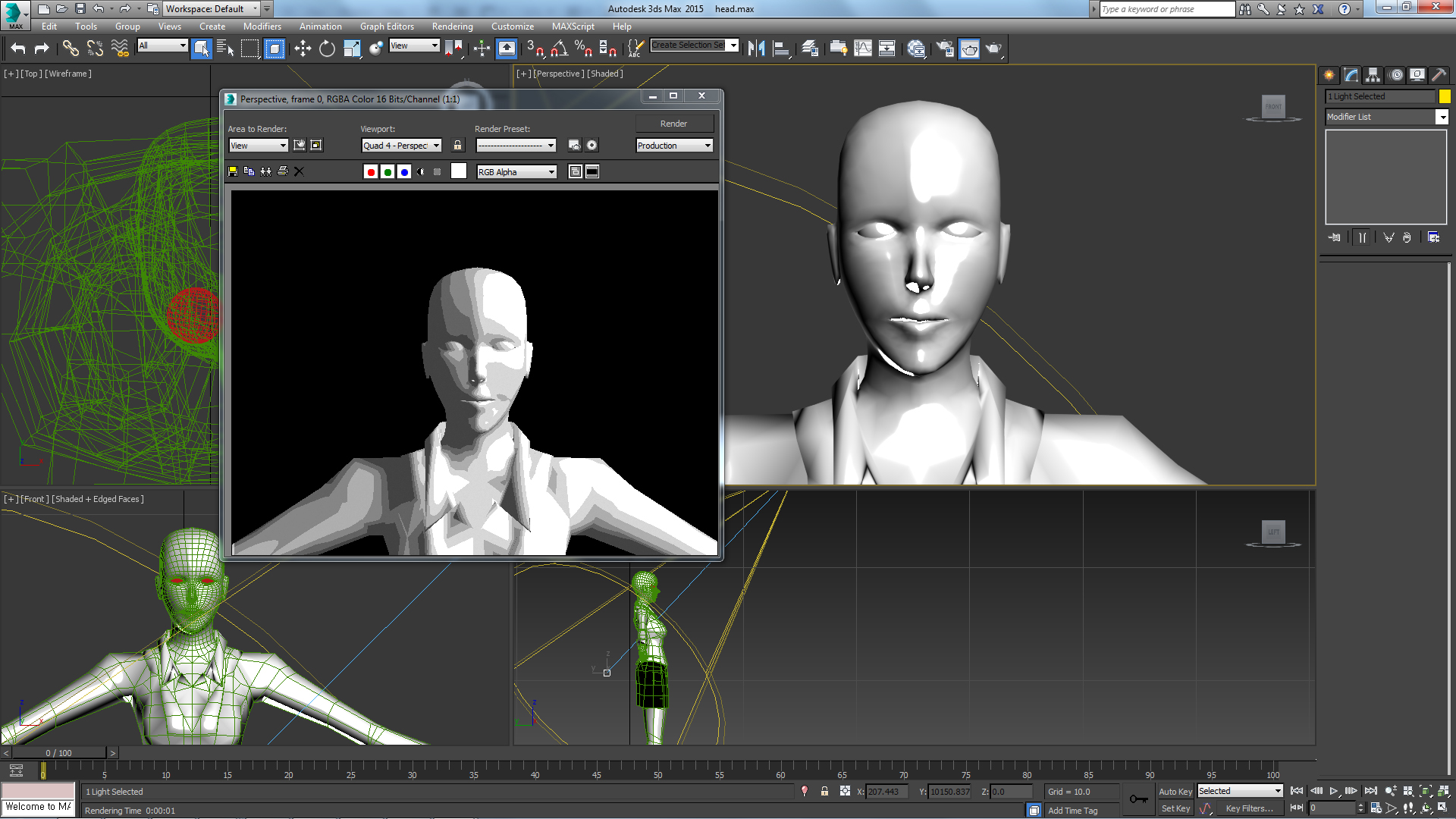
Task: Toggle red channel in render window
Action: click(x=371, y=172)
